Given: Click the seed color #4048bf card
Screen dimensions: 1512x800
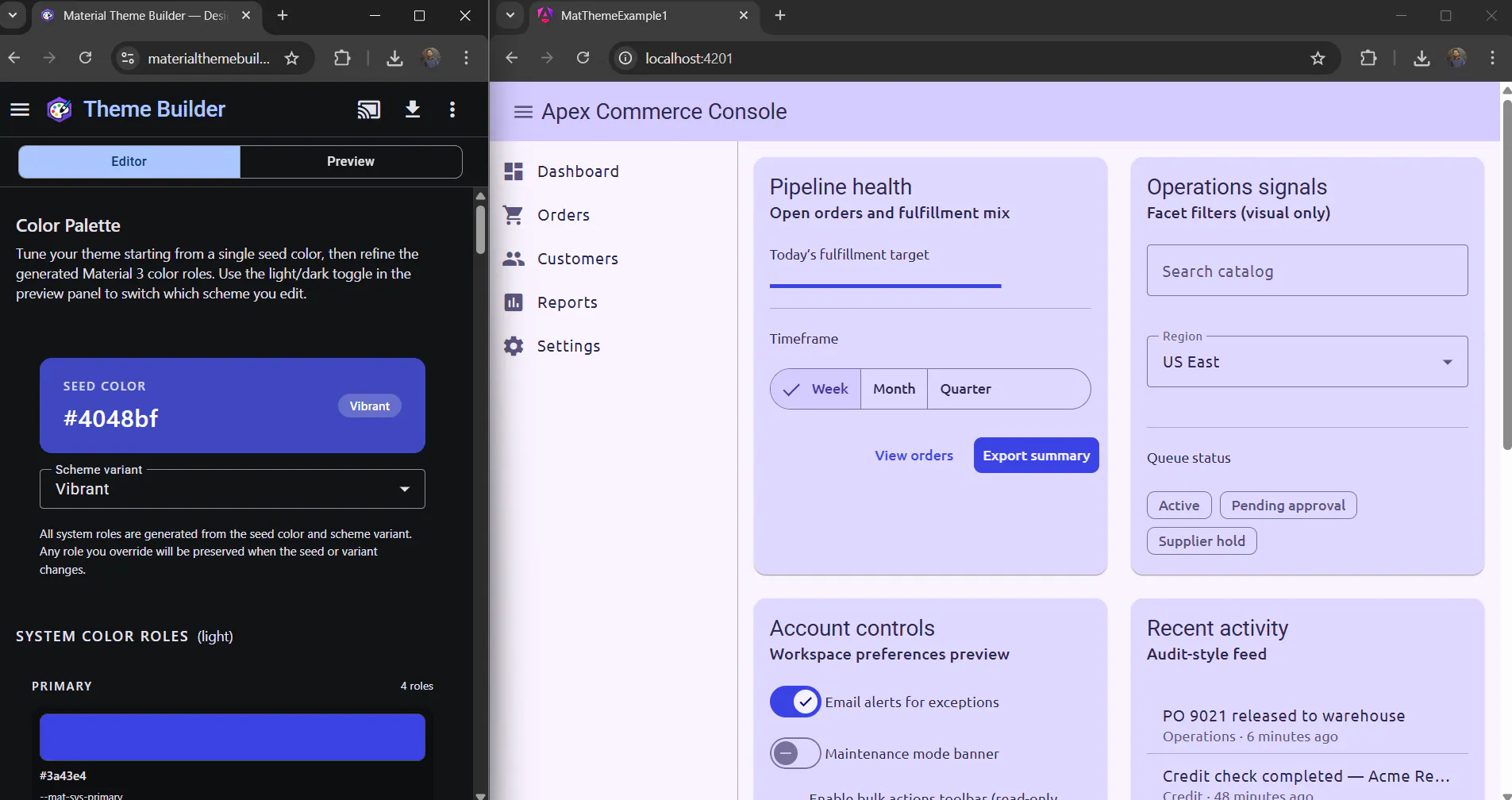Looking at the screenshot, I should coord(233,406).
